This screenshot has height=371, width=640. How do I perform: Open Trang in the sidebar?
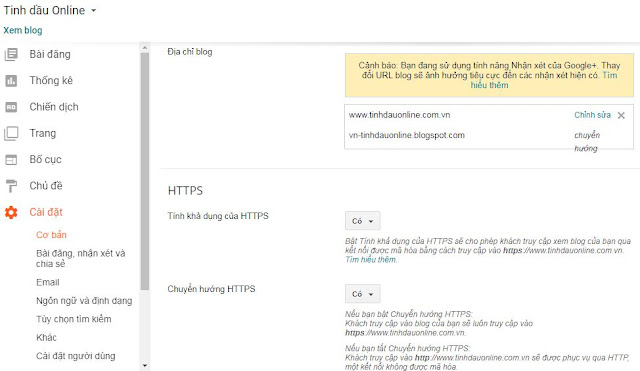pyautogui.click(x=42, y=133)
